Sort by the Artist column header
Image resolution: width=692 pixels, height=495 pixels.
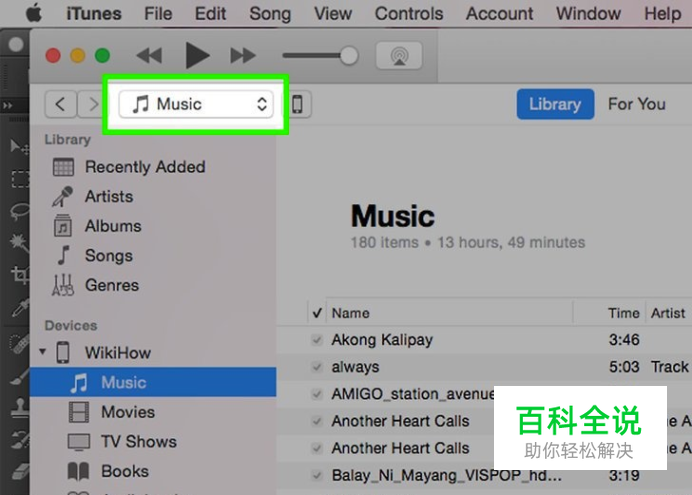pyautogui.click(x=668, y=313)
